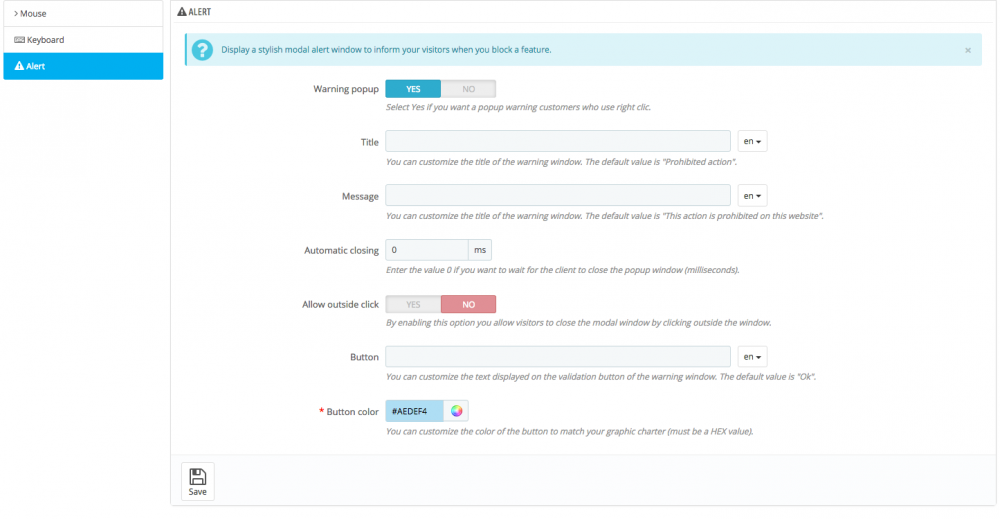The image size is (1000, 519).
Task: Set Warning popup to YES
Action: tap(413, 89)
